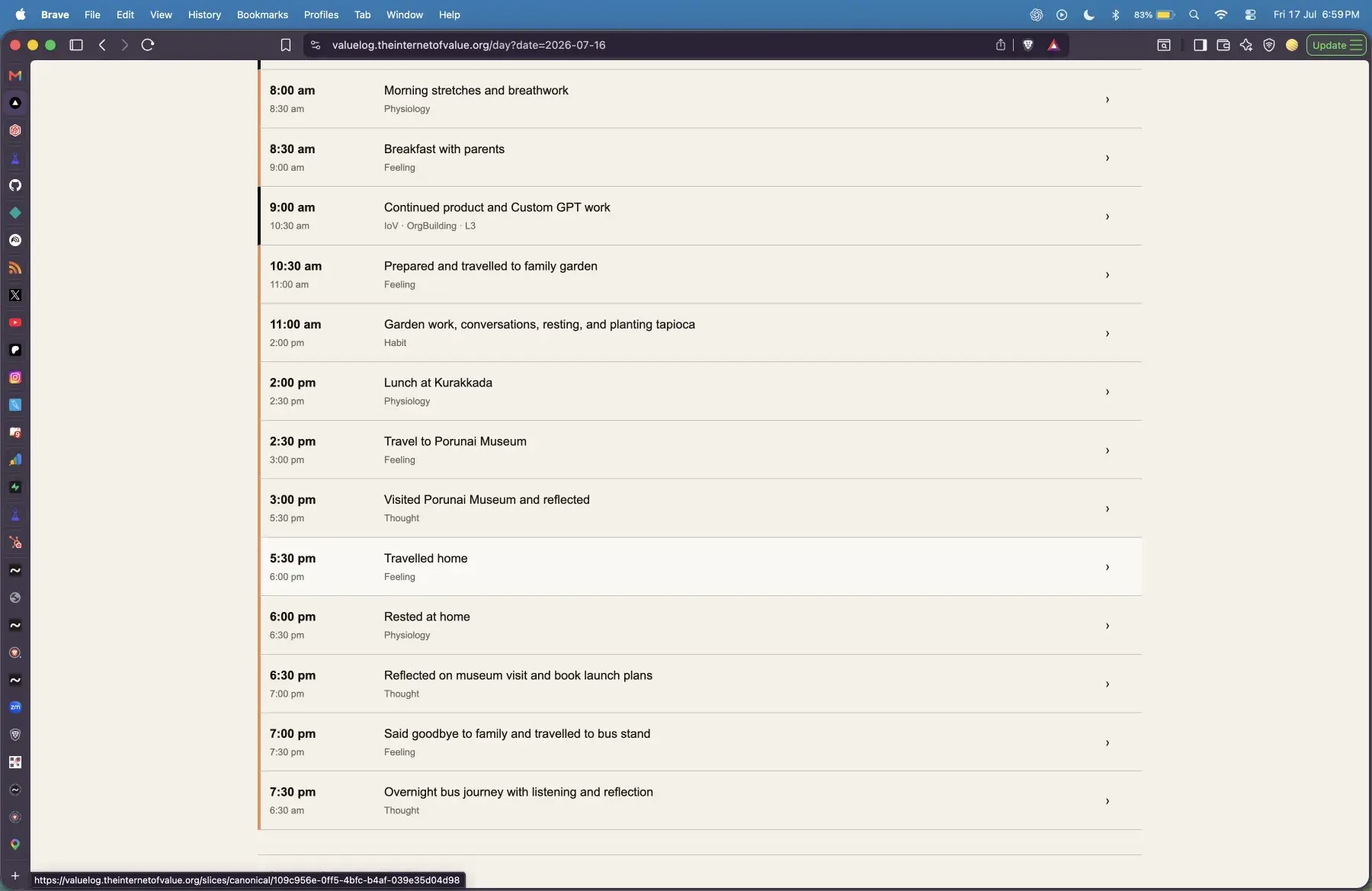Expand the Visited Porunai Museum chevron
The height and width of the screenshot is (891, 1372).
tap(1108, 508)
